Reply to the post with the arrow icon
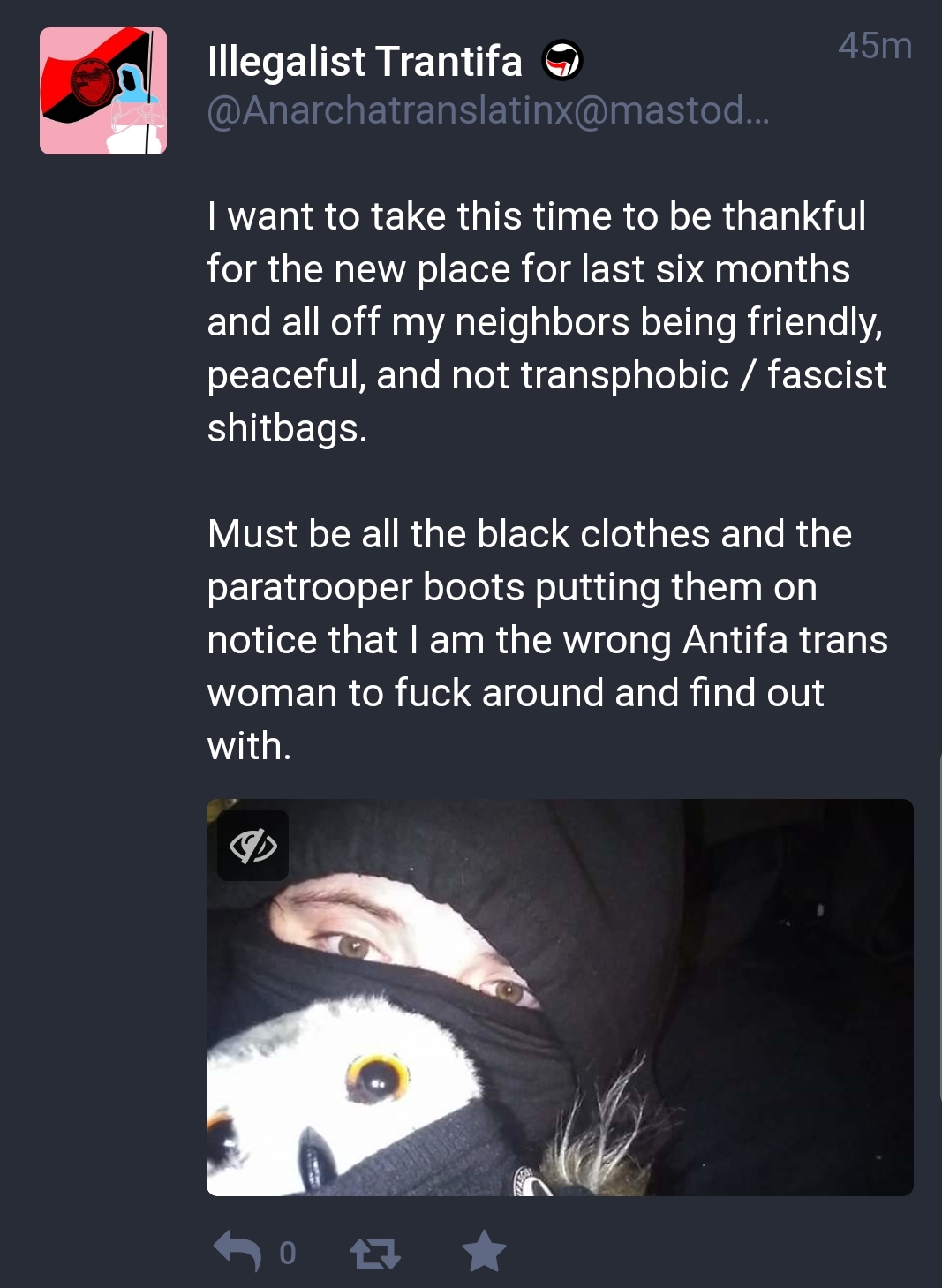 [237, 1250]
